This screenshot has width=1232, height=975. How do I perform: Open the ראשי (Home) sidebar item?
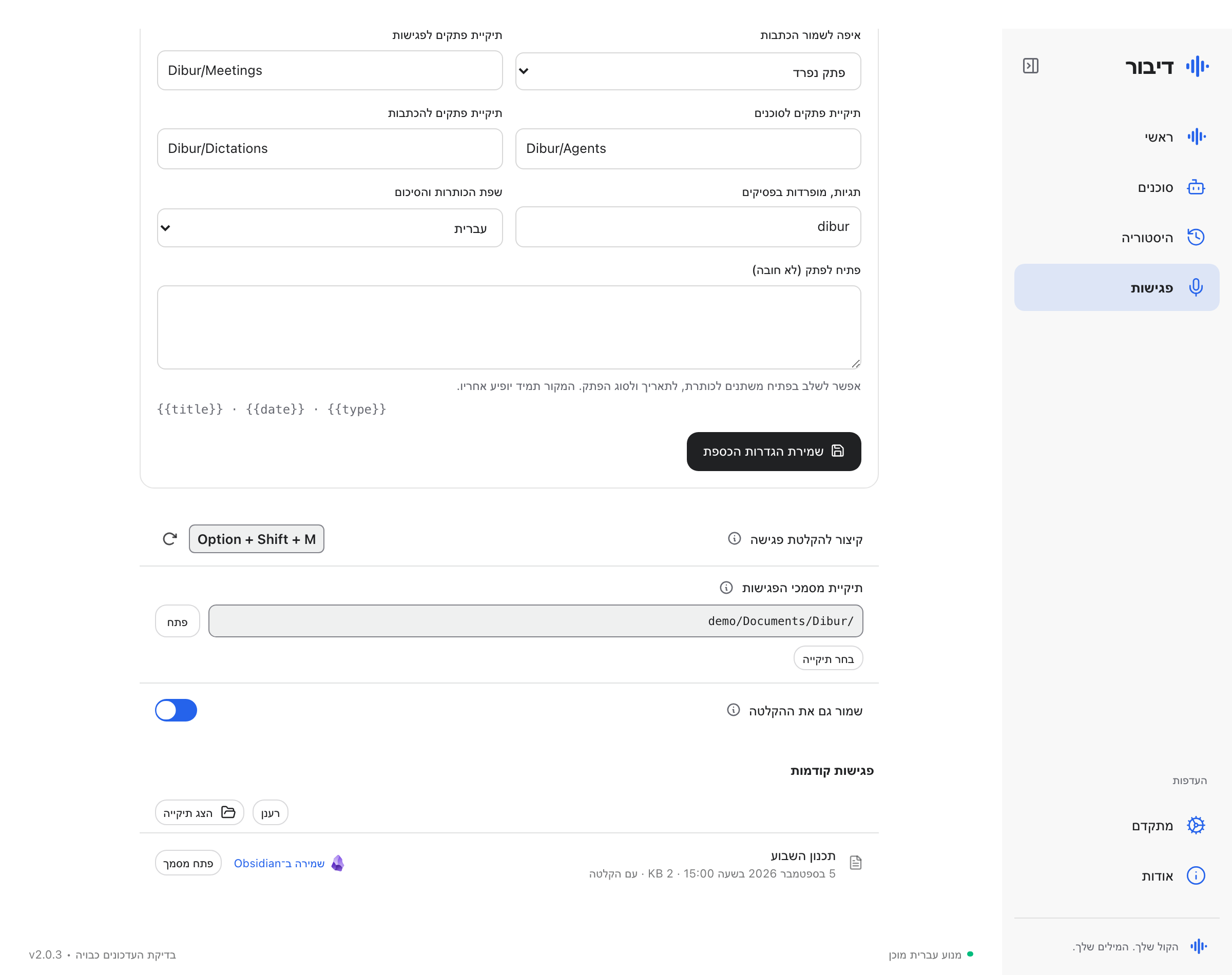[1116, 137]
